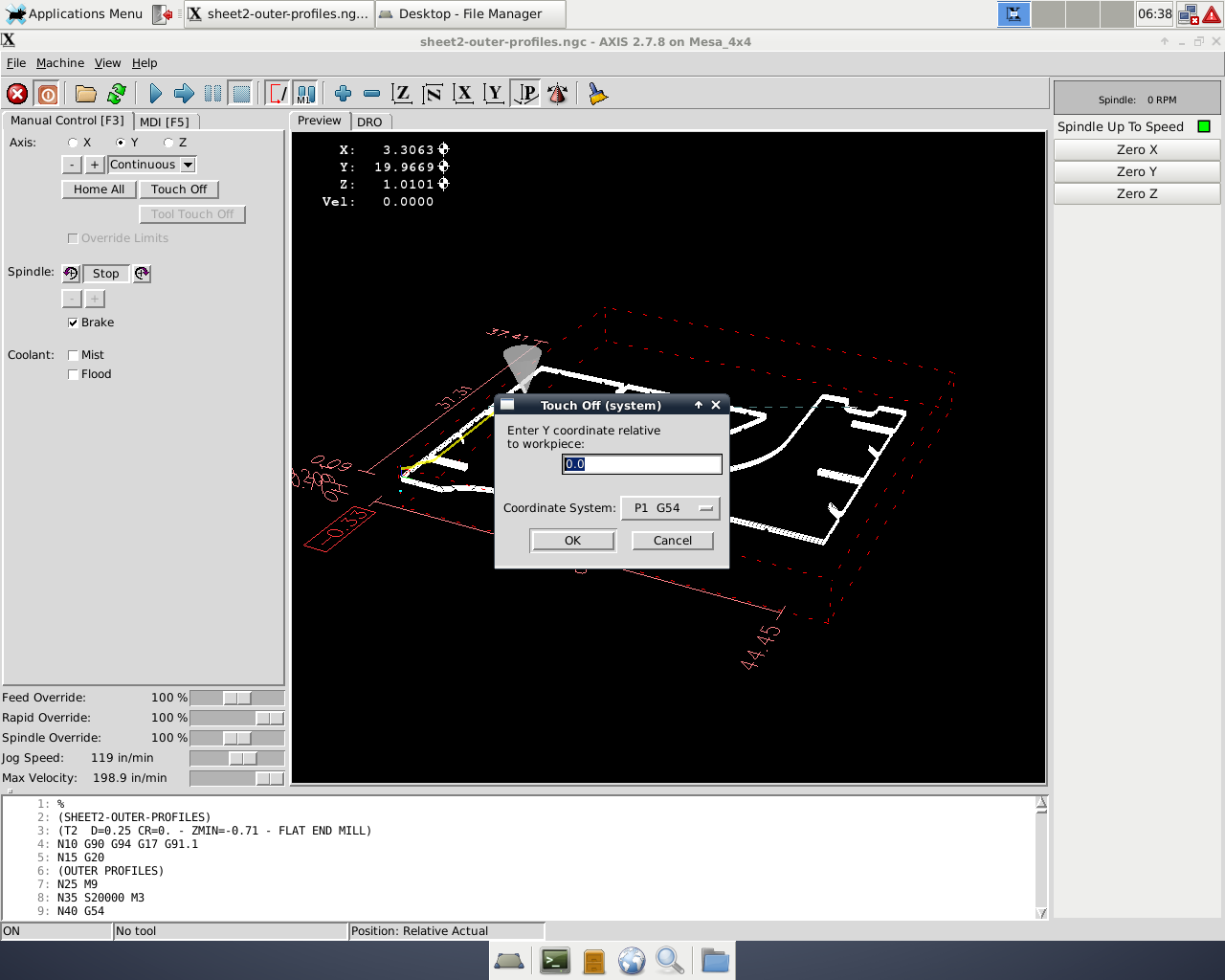The image size is (1225, 980).
Task: Open the web browser globe launcher
Action: (632, 960)
